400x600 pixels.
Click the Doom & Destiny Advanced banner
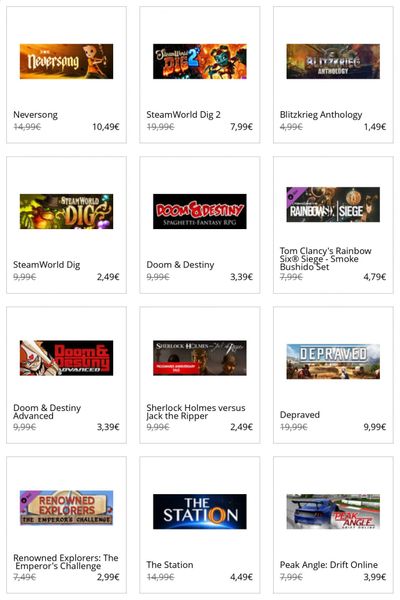[66, 358]
